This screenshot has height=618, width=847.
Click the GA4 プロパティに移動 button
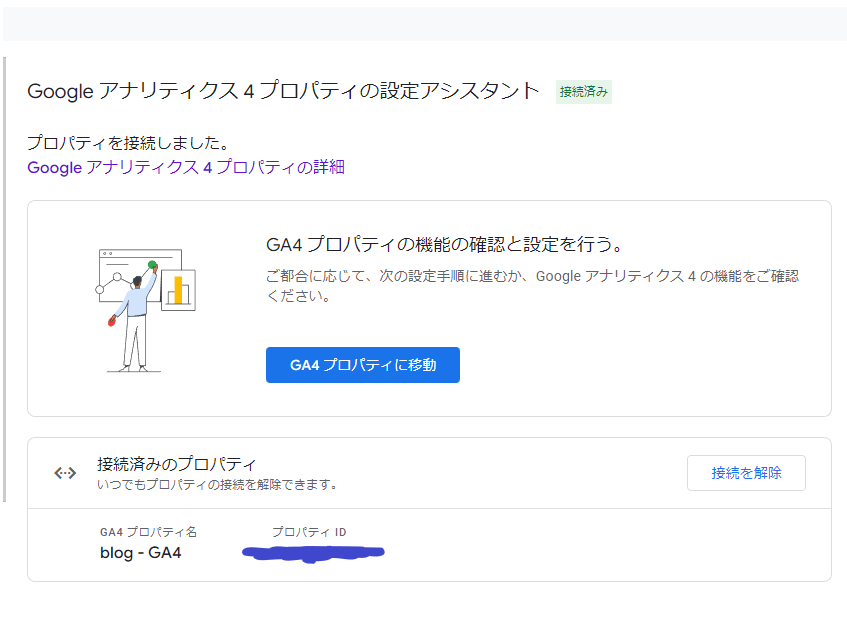tap(362, 365)
